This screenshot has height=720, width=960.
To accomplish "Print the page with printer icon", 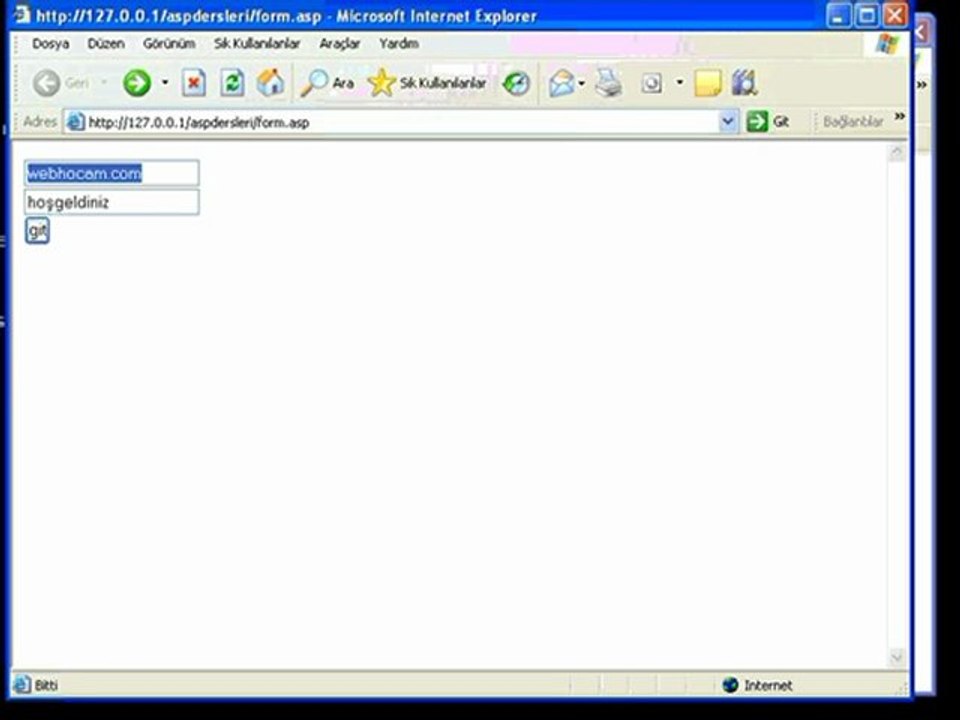I will pos(609,83).
